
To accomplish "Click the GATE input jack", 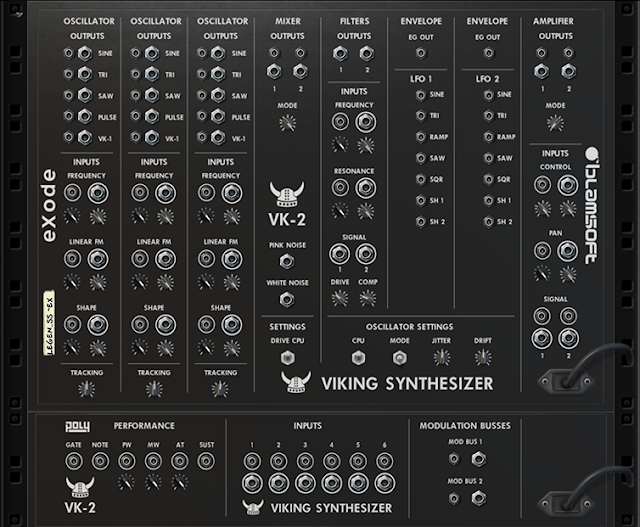I will pyautogui.click(x=74, y=461).
